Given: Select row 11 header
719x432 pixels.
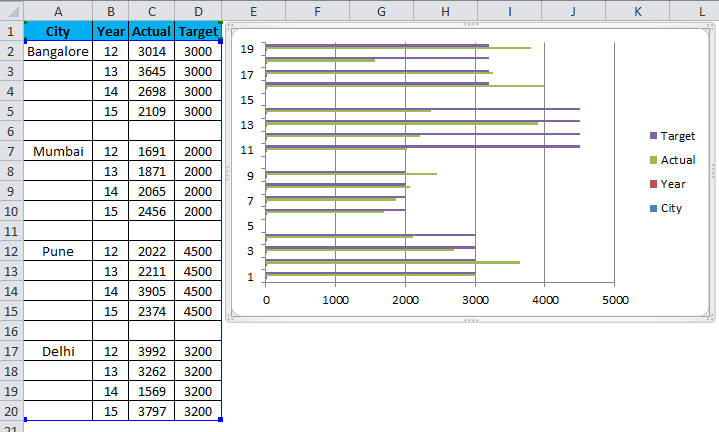Looking at the screenshot, I should (11, 231).
